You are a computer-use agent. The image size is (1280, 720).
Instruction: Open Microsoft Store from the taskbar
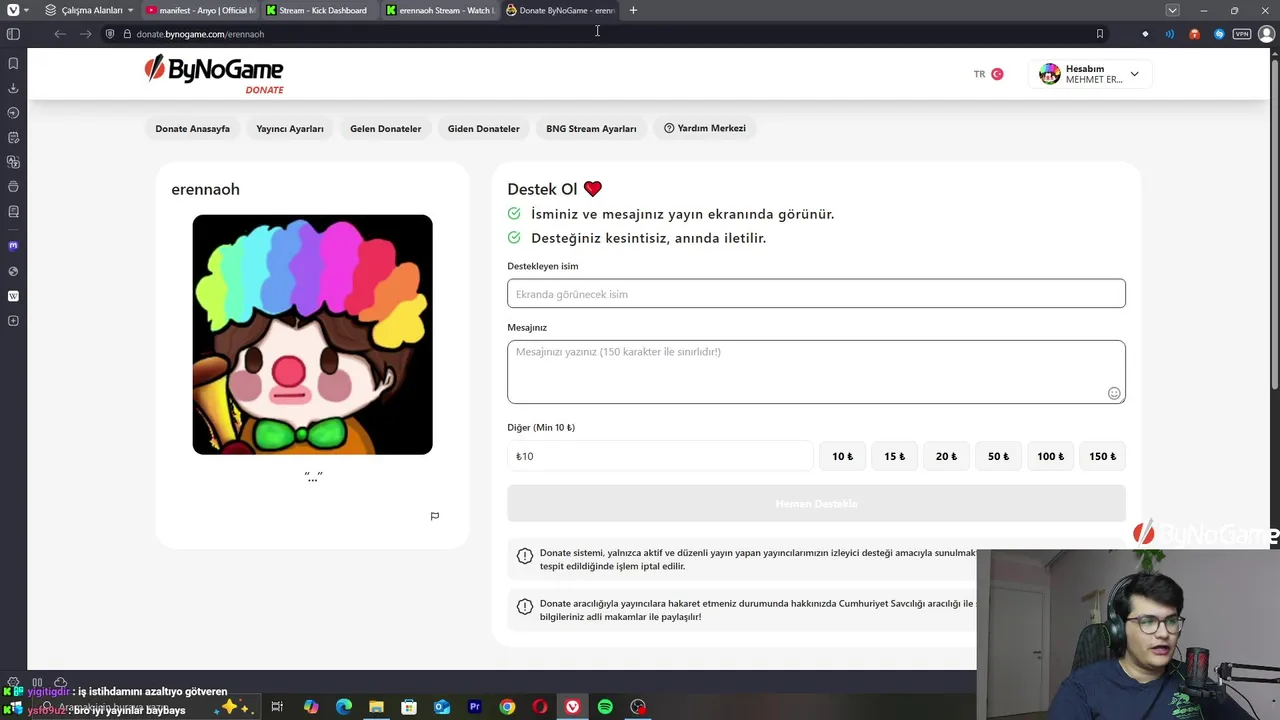click(x=409, y=707)
